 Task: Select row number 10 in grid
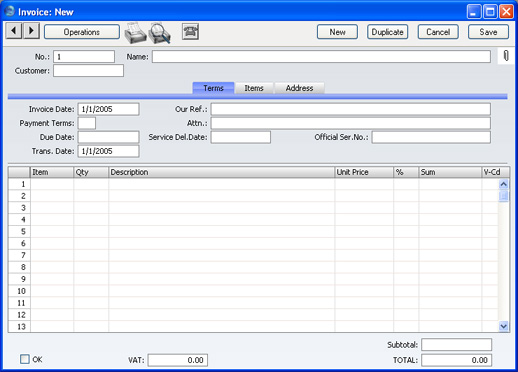[x=19, y=291]
